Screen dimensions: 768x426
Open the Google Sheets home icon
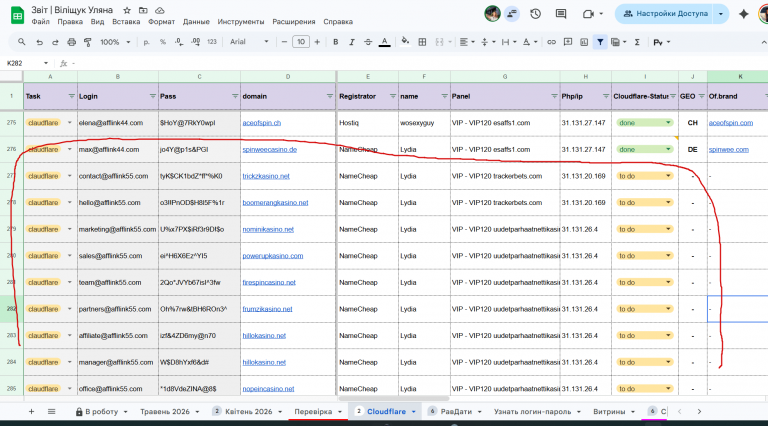point(18,15)
